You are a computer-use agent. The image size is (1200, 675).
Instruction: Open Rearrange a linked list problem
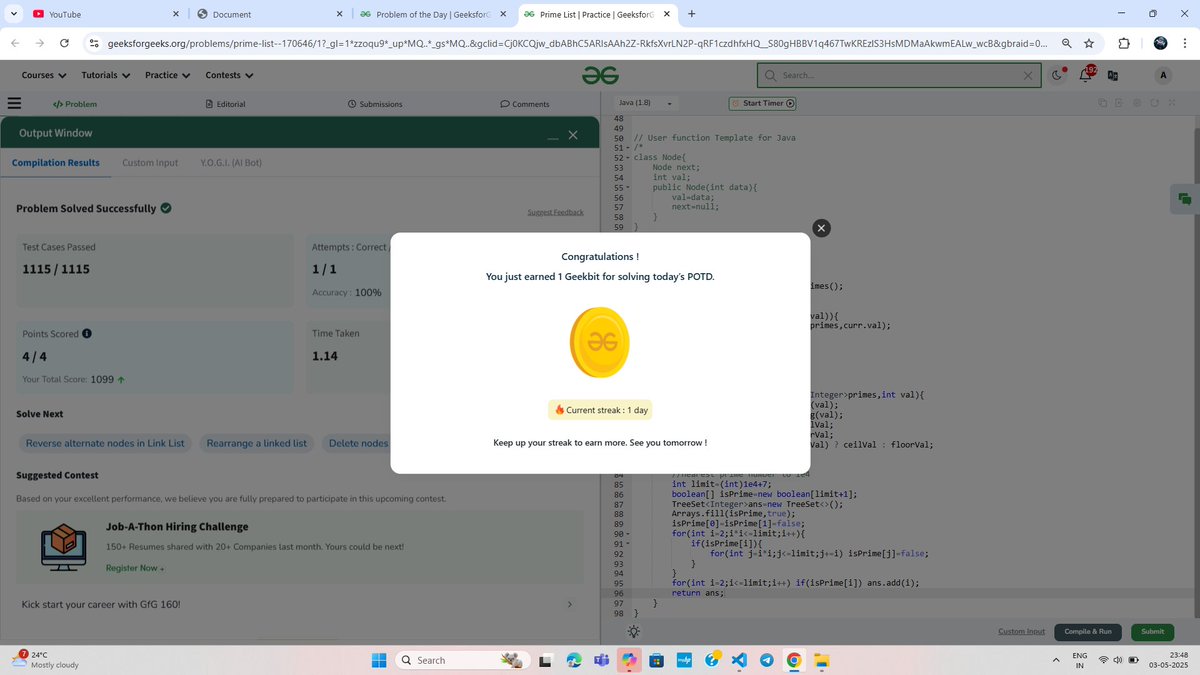(256, 443)
